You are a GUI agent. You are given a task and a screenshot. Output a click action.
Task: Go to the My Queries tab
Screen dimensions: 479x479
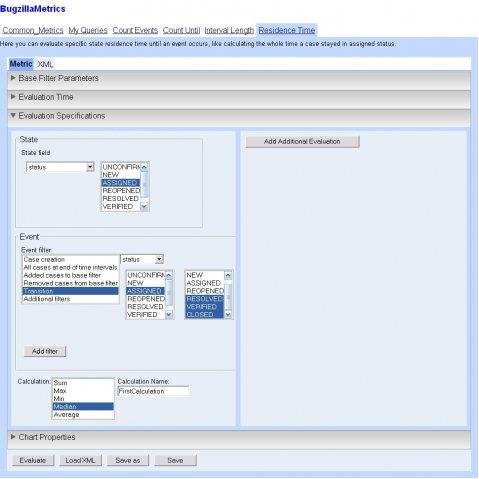88,30
